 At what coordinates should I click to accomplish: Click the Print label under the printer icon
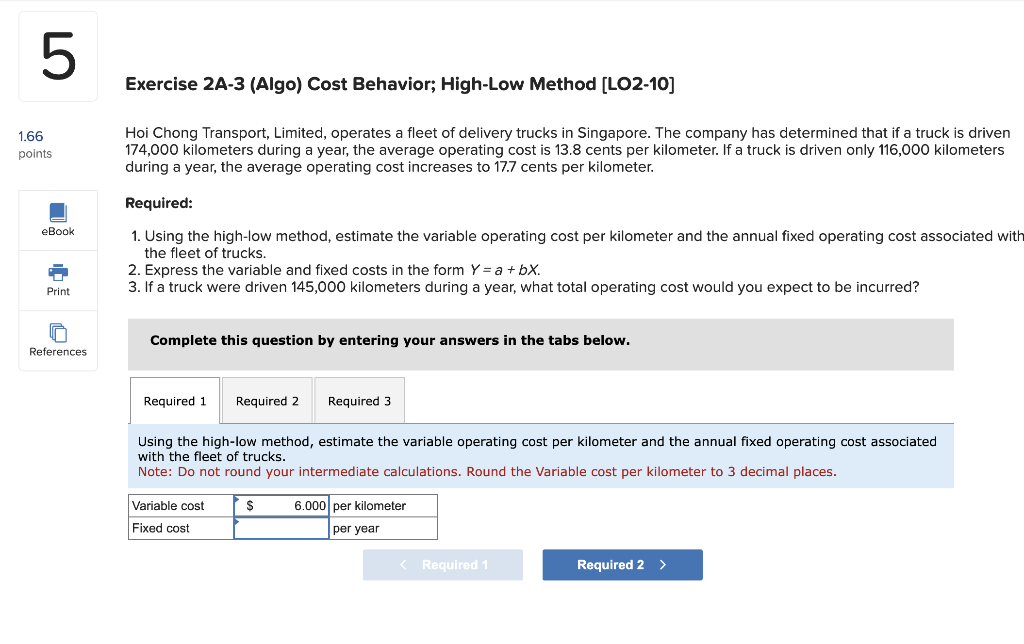pyautogui.click(x=57, y=290)
